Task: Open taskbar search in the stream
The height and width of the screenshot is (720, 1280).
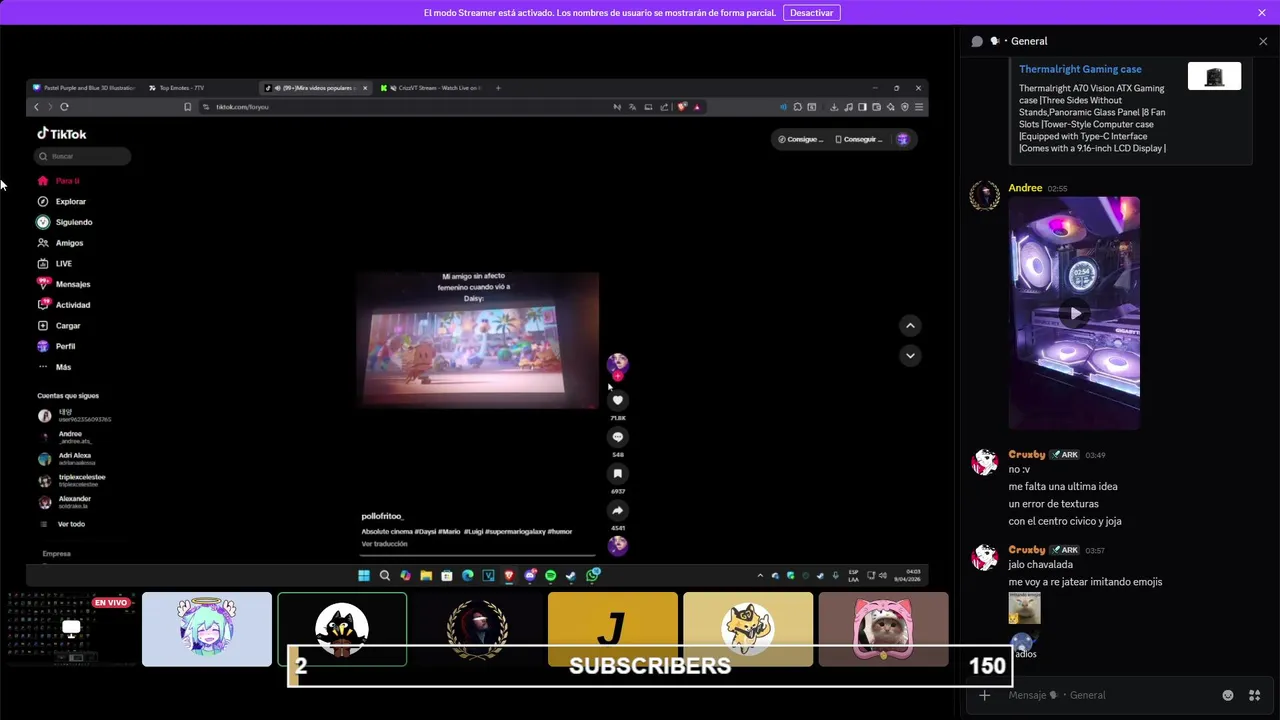Action: point(384,575)
